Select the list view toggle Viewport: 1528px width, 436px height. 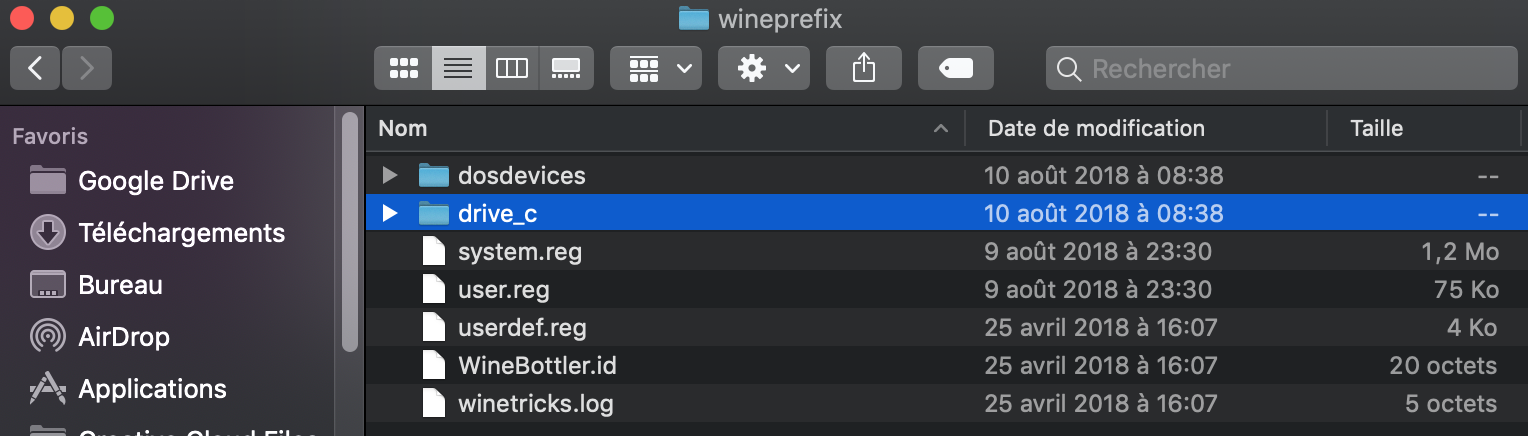(458, 68)
